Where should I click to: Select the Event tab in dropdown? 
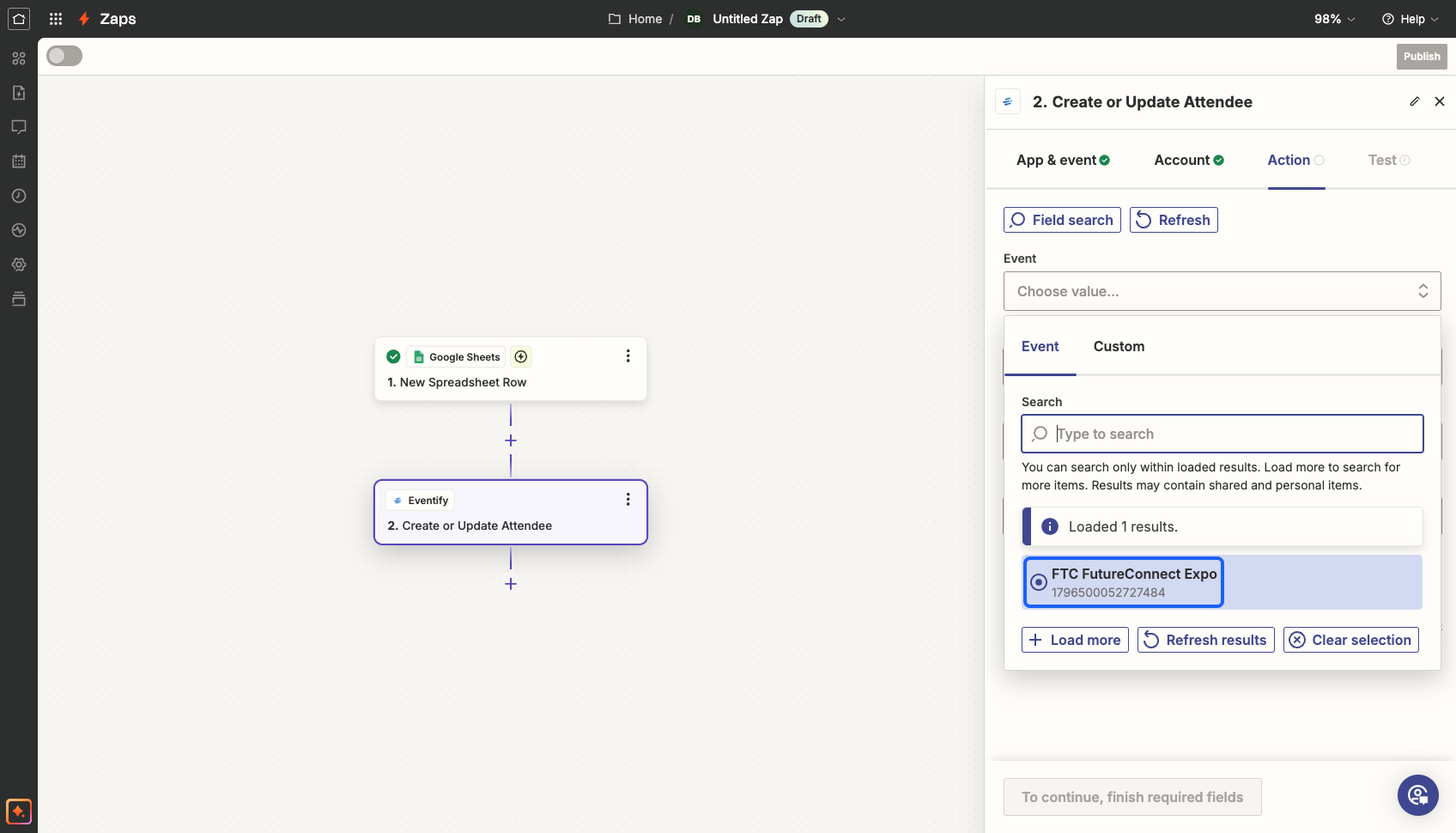click(1040, 346)
